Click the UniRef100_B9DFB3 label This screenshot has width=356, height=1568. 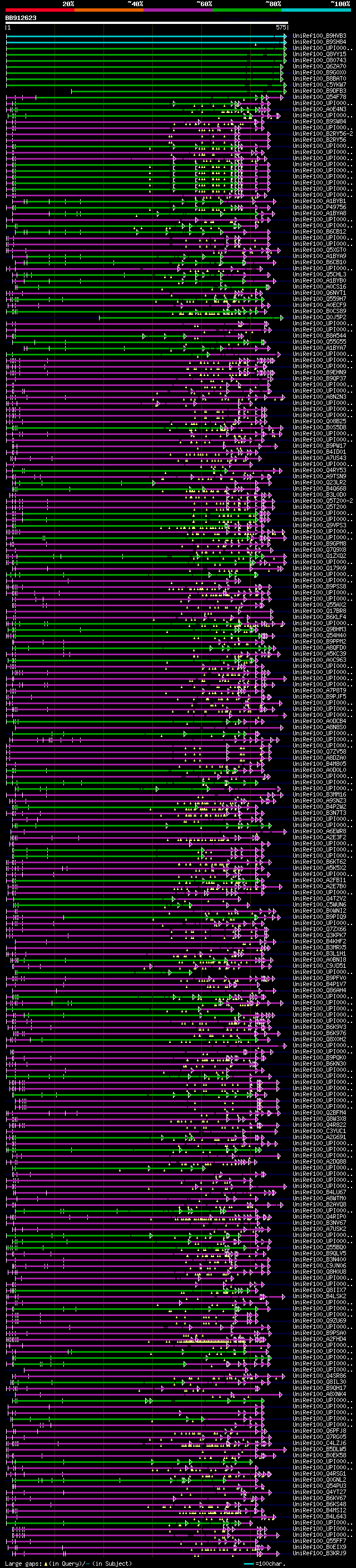[319, 91]
